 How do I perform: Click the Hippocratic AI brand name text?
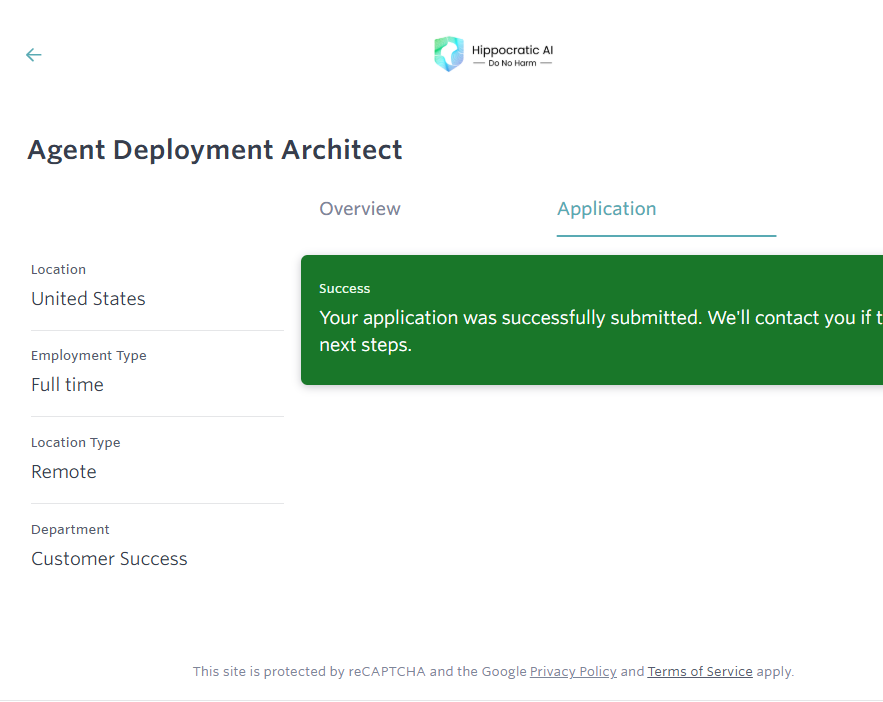[512, 49]
